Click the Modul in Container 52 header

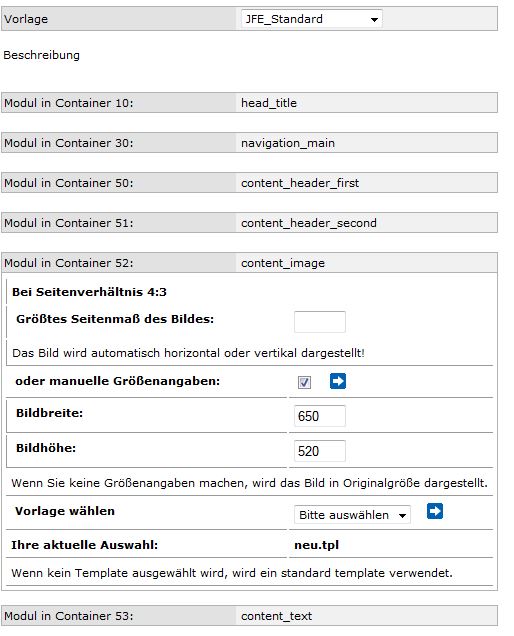pos(249,263)
